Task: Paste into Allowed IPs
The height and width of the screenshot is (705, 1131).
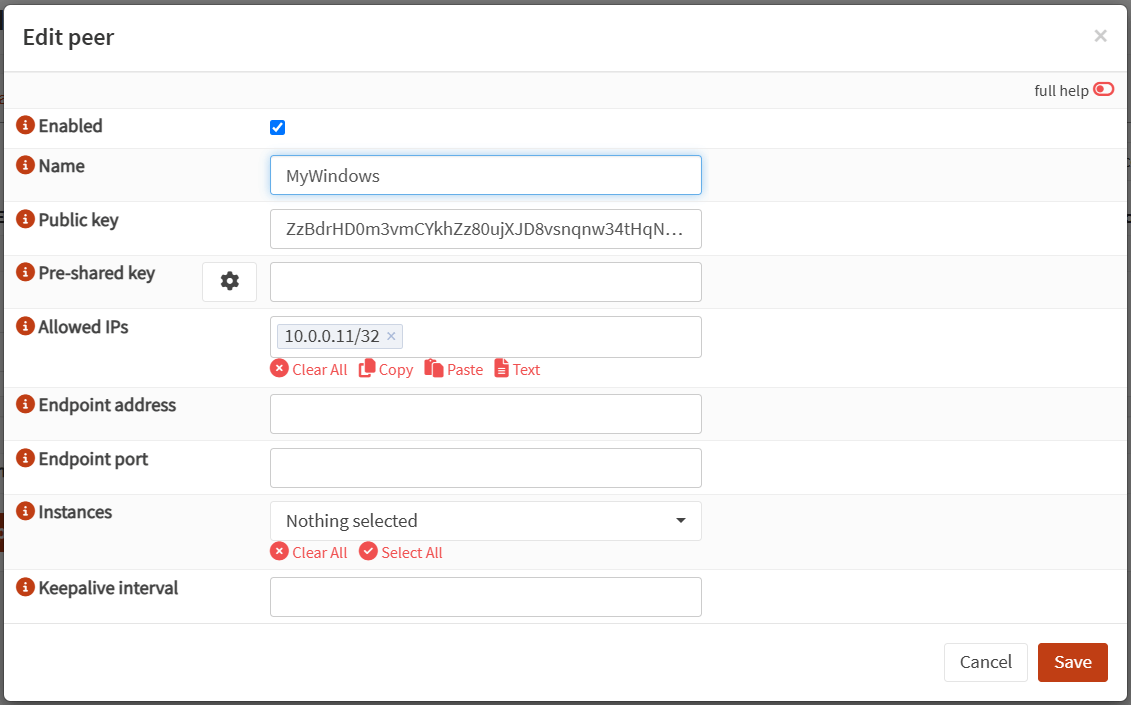Action: (x=454, y=369)
